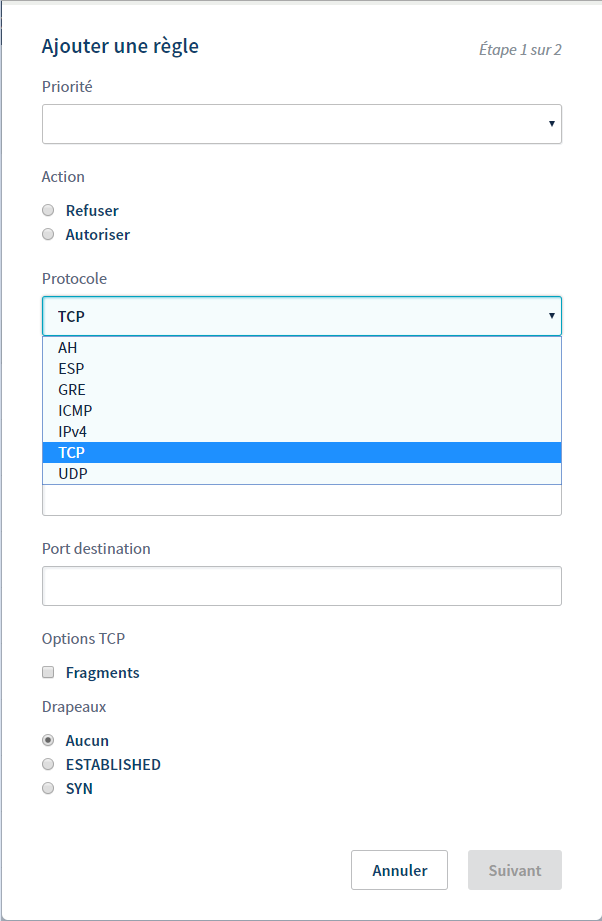Choose the highlighted TCP option
Viewport: 602px width, 921px height.
pyautogui.click(x=302, y=453)
